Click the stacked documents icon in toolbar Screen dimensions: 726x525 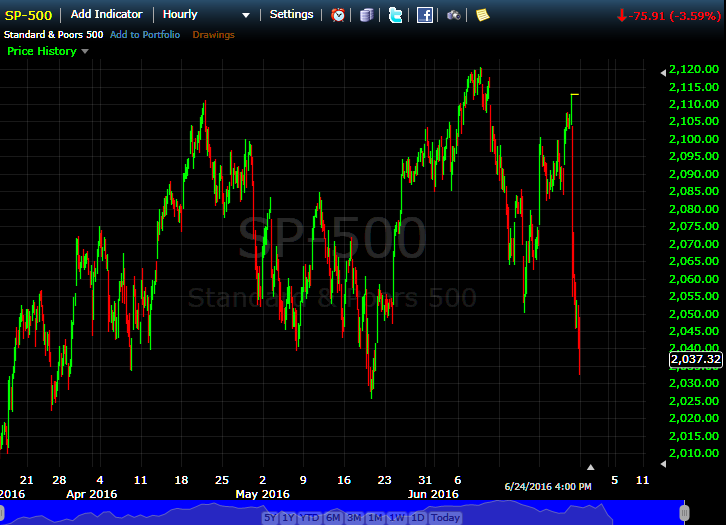point(367,15)
